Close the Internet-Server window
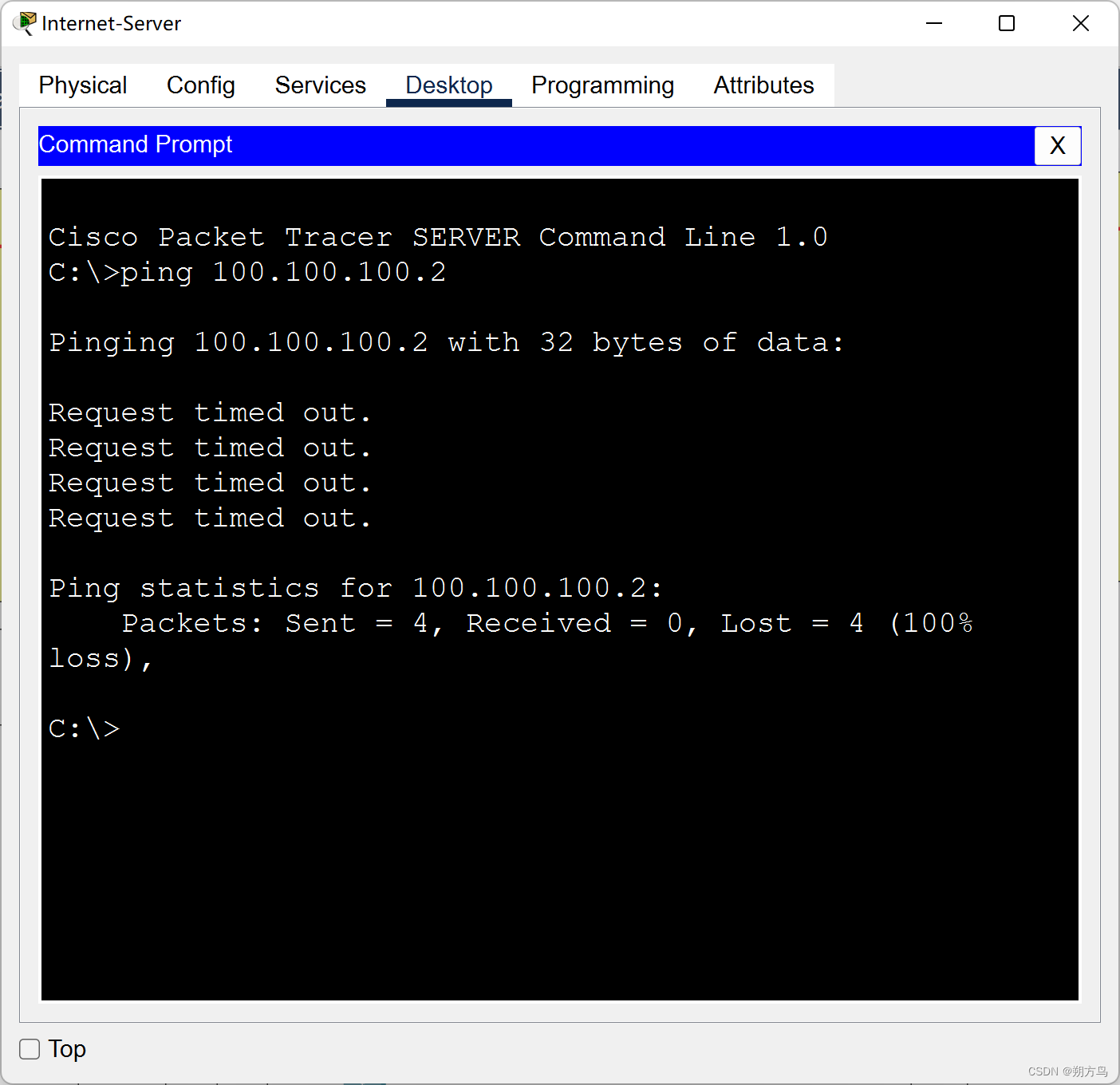Screen dimensions: 1120x1085 click(x=1081, y=23)
